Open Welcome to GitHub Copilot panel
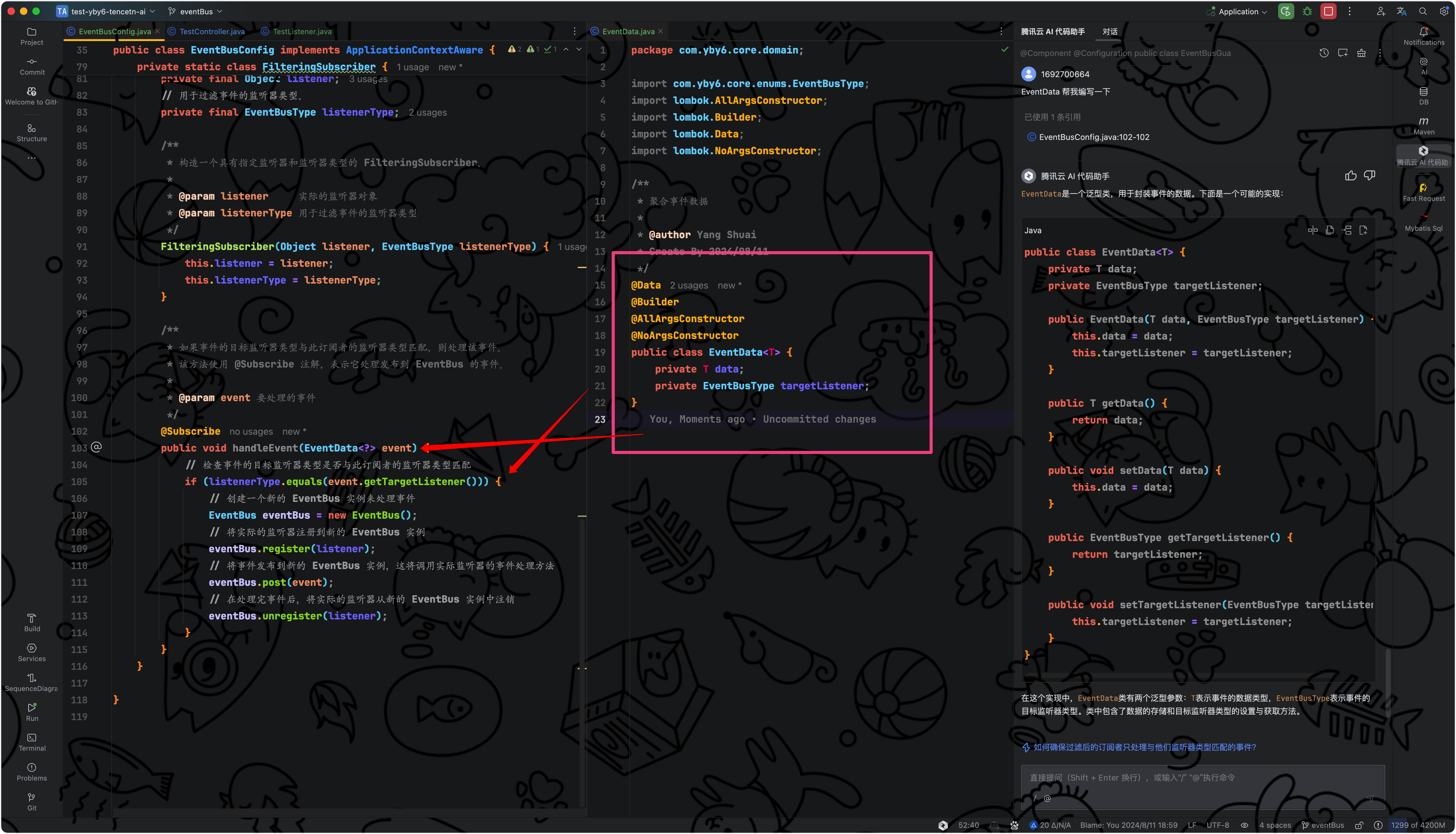Image resolution: width=1456 pixels, height=834 pixels. coord(31,96)
